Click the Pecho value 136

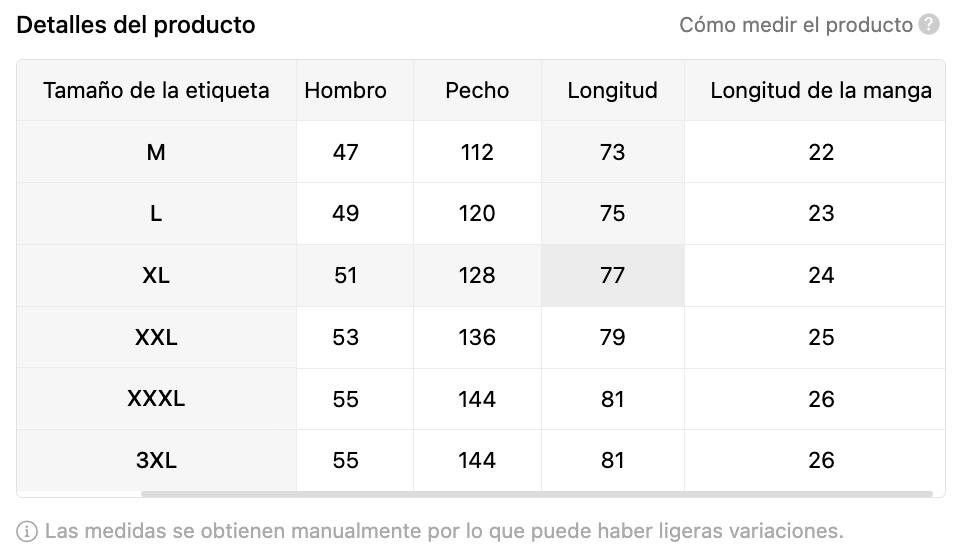tap(477, 337)
